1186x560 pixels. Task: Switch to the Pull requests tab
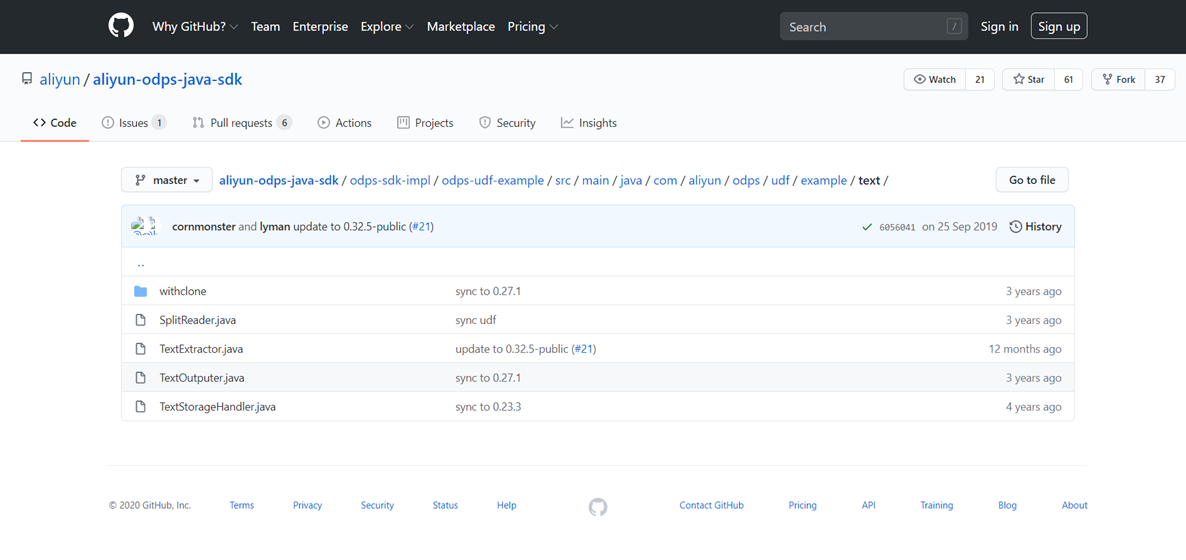tap(242, 123)
